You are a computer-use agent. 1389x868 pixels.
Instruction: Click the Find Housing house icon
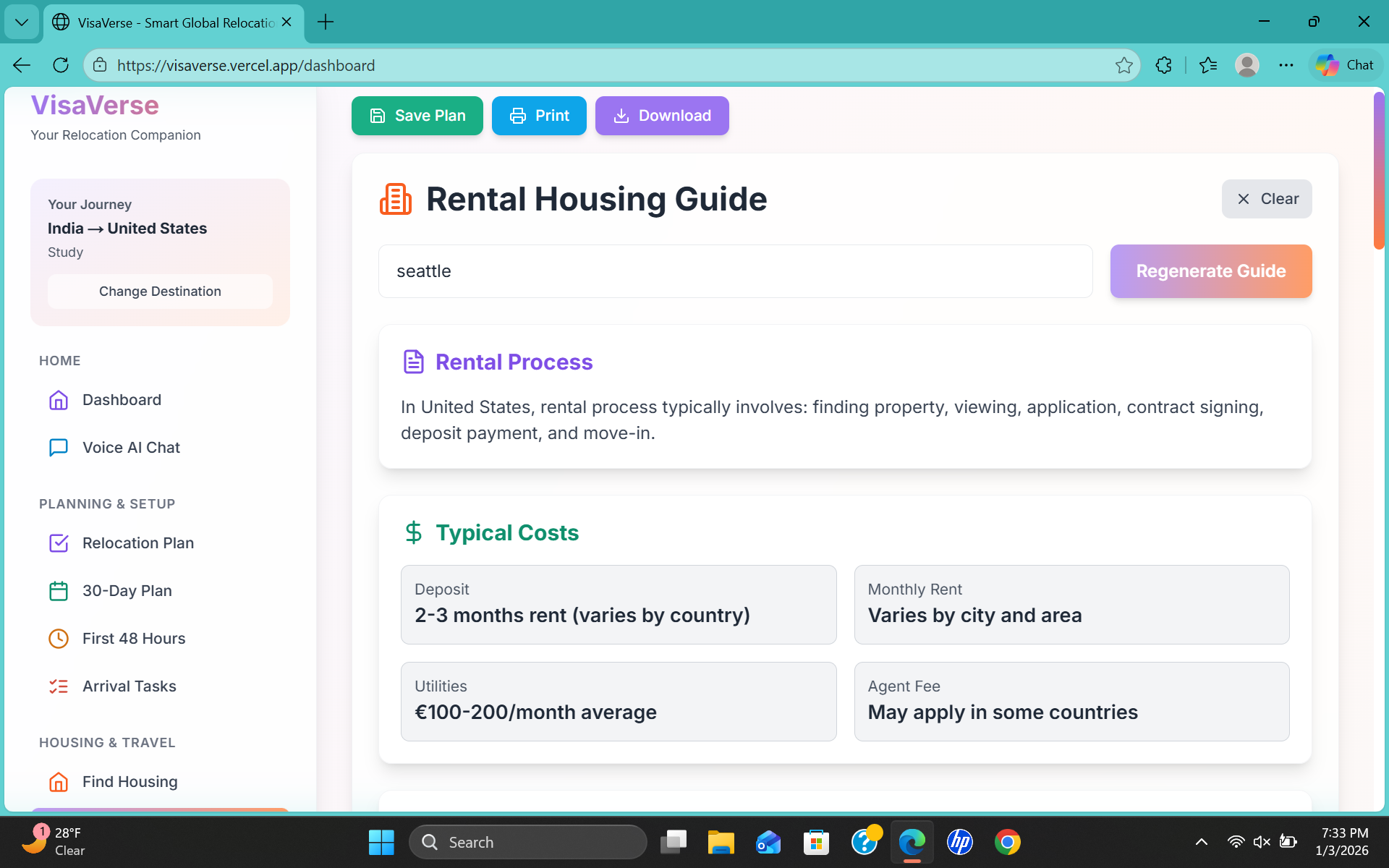(x=59, y=782)
